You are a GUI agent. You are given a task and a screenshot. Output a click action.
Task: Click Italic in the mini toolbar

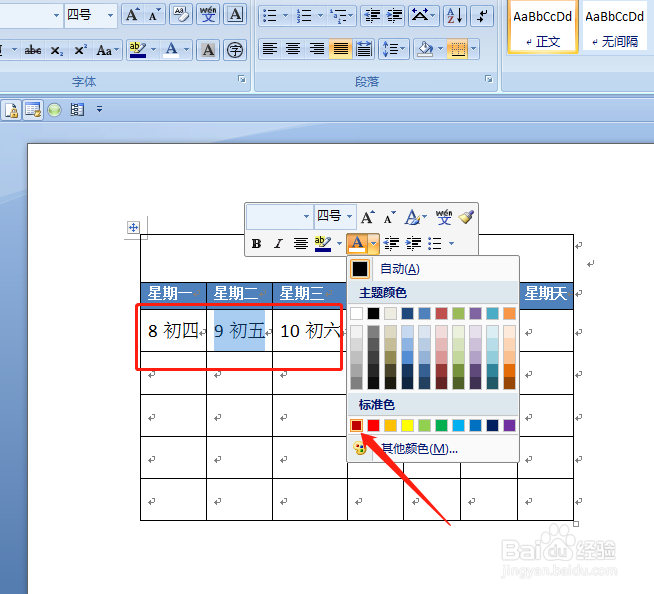tap(278, 243)
